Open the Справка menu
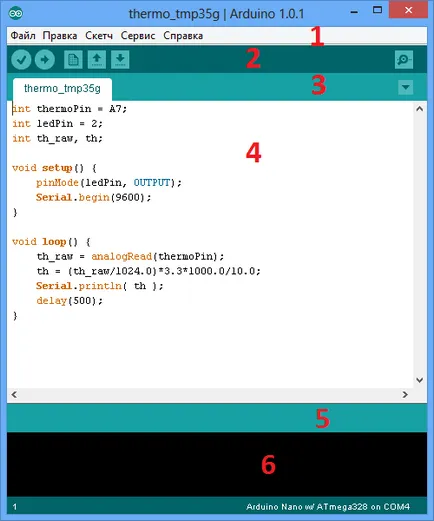This screenshot has width=434, height=521. coord(183,36)
